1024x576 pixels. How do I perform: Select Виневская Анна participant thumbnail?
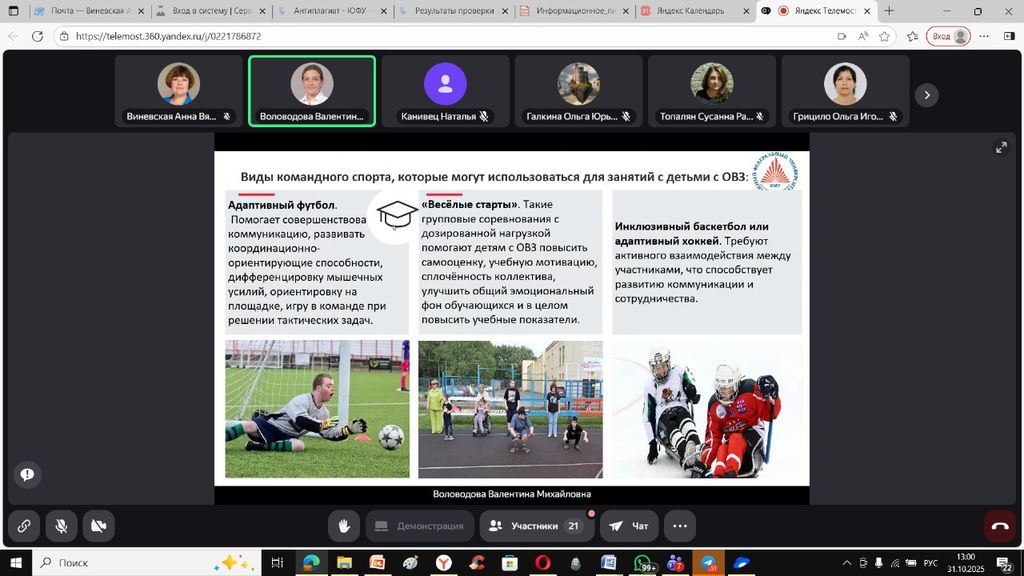pos(179,91)
